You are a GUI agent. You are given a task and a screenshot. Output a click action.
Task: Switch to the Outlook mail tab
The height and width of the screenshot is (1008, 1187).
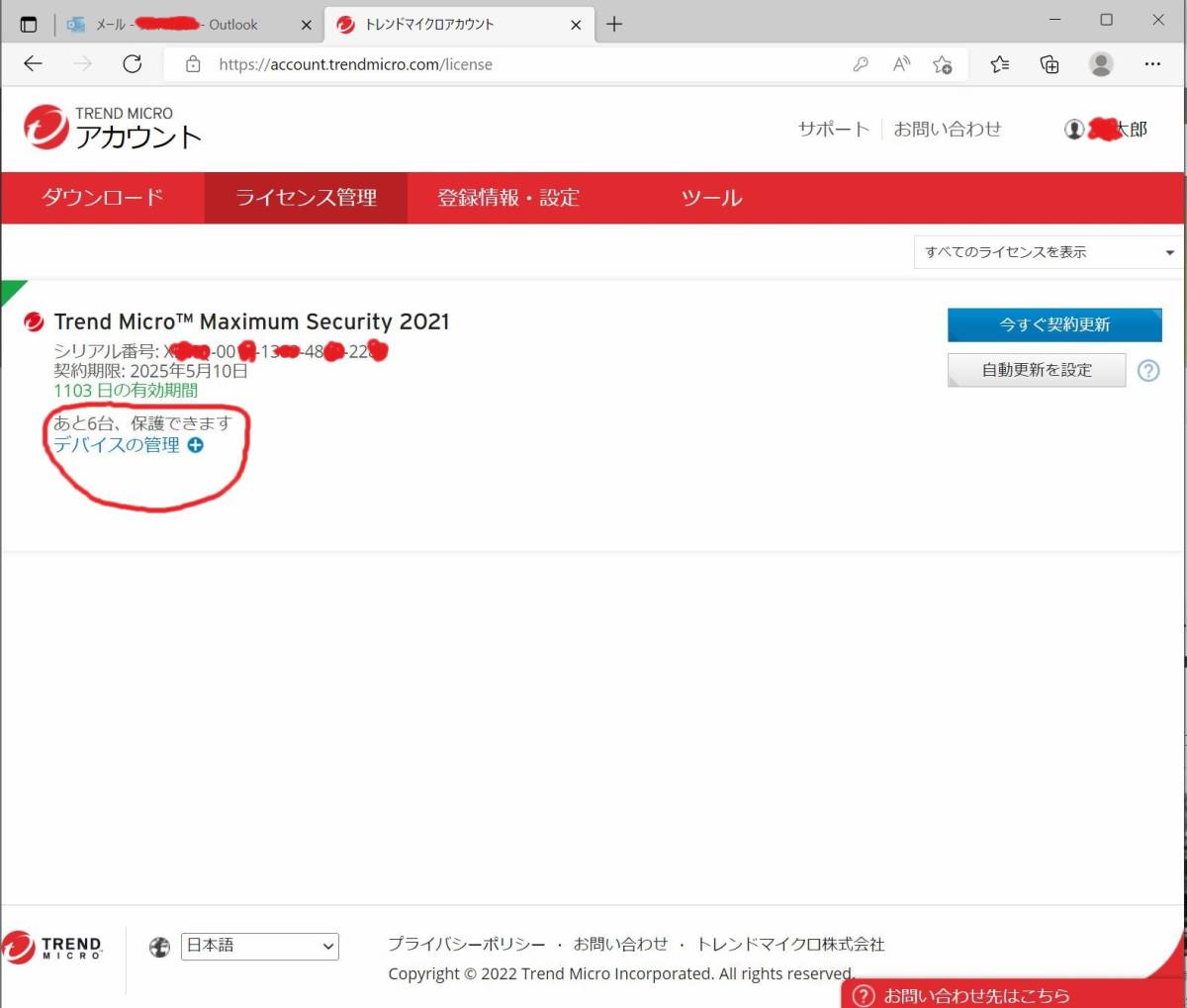coord(188,24)
